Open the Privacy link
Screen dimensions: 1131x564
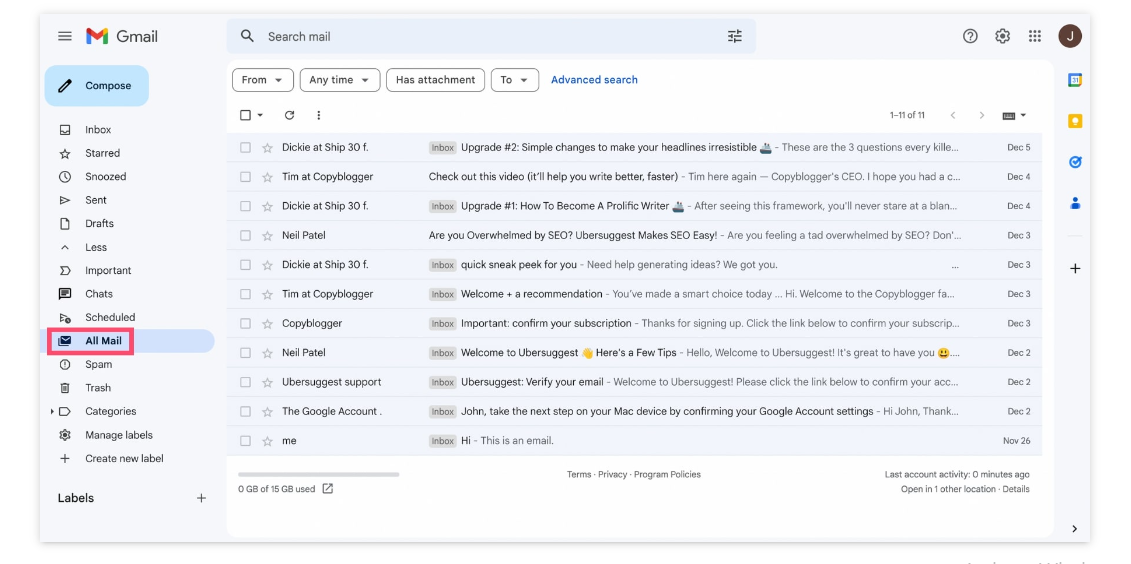click(612, 475)
